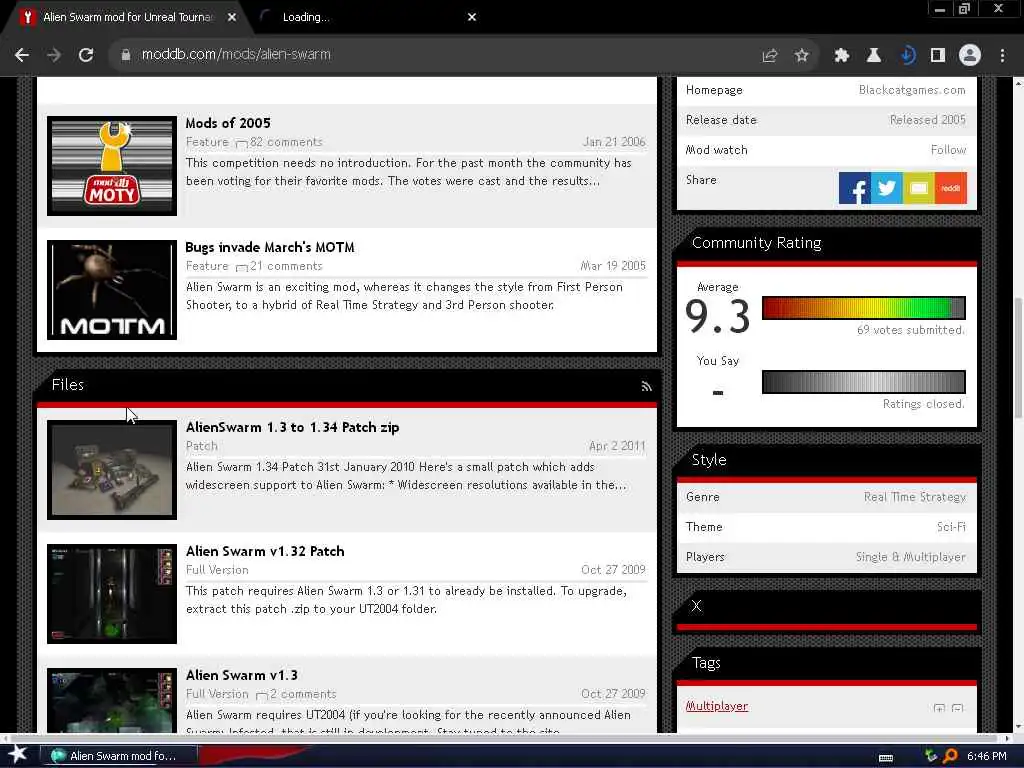Open the Mods of 2005 article
This screenshot has width=1024, height=768.
(228, 123)
